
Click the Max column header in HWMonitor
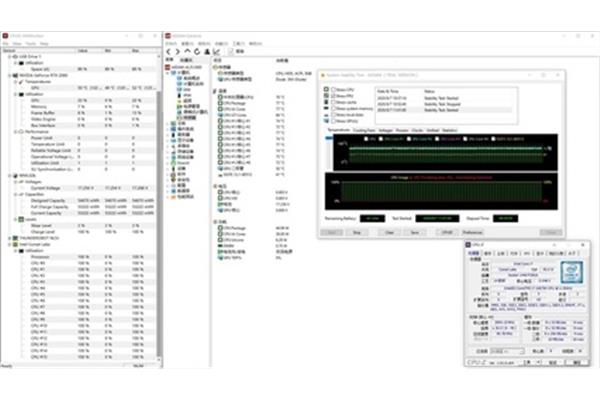point(143,51)
